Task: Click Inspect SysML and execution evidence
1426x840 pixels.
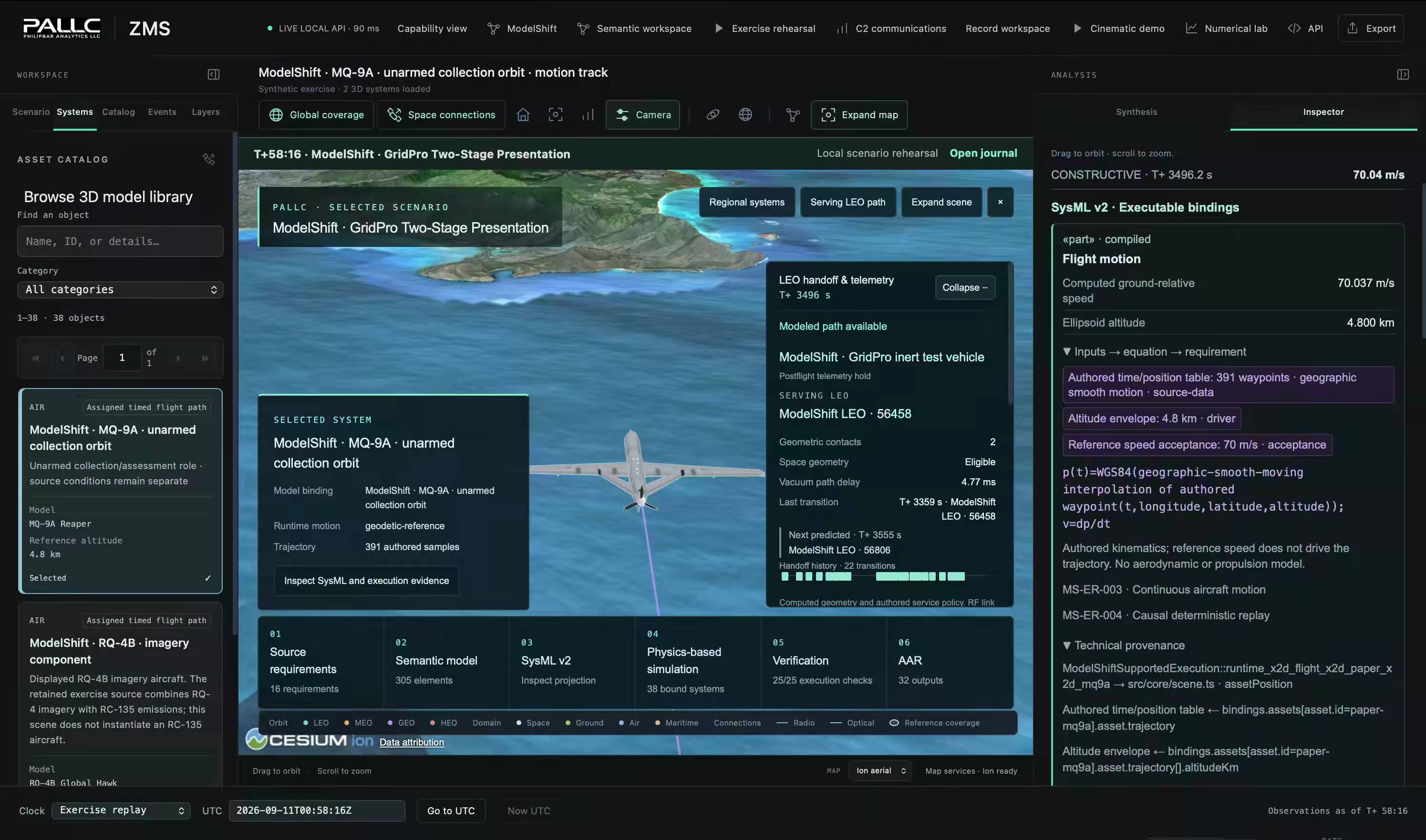Action: point(366,581)
